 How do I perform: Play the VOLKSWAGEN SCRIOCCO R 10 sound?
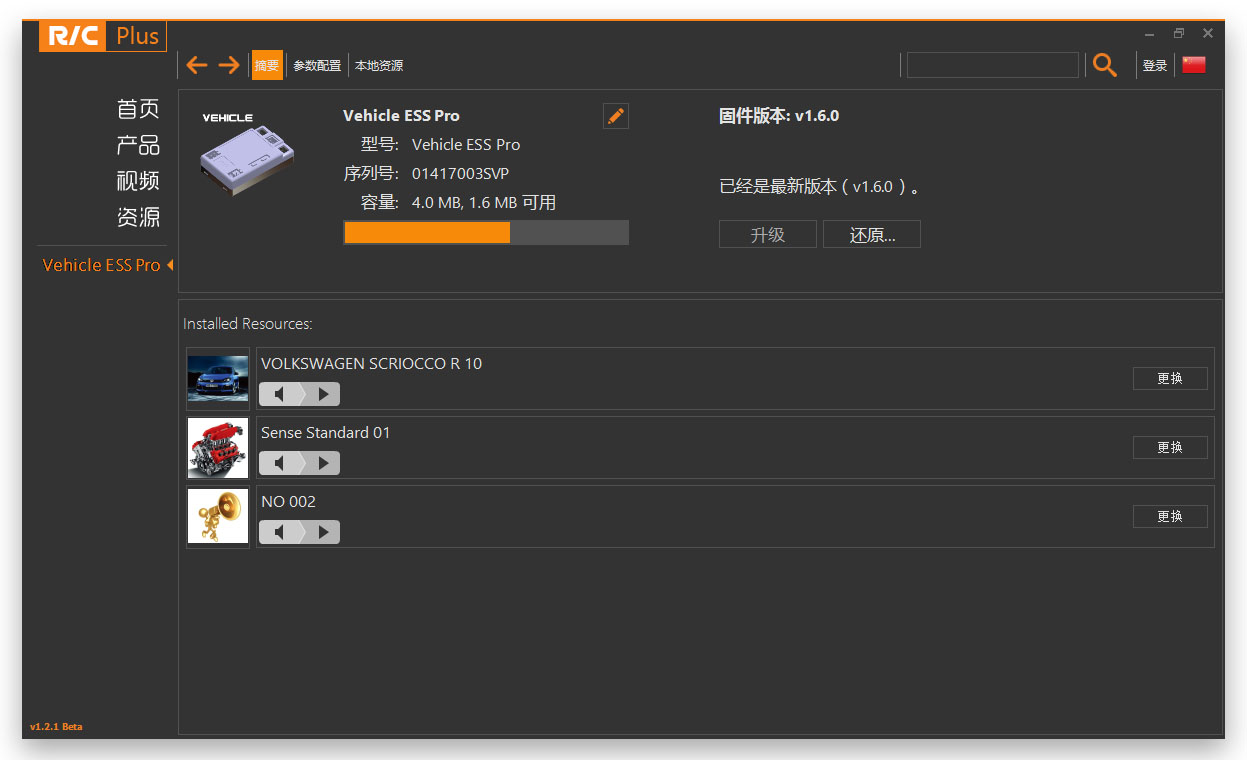click(323, 394)
